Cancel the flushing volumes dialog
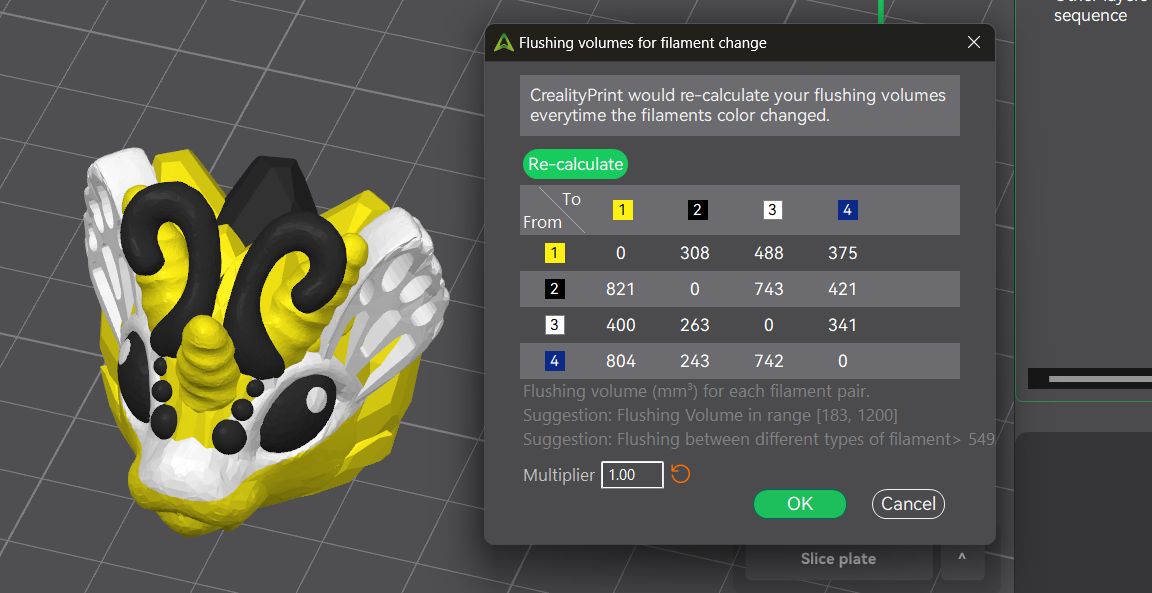Image resolution: width=1152 pixels, height=593 pixels. coord(908,503)
